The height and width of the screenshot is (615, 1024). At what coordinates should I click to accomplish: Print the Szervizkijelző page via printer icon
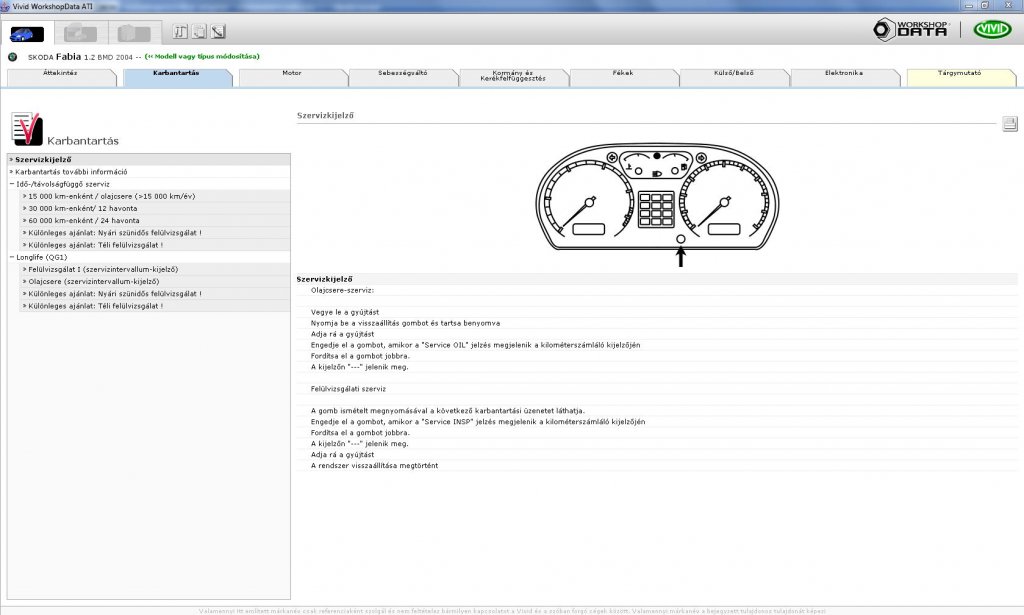tap(1010, 123)
